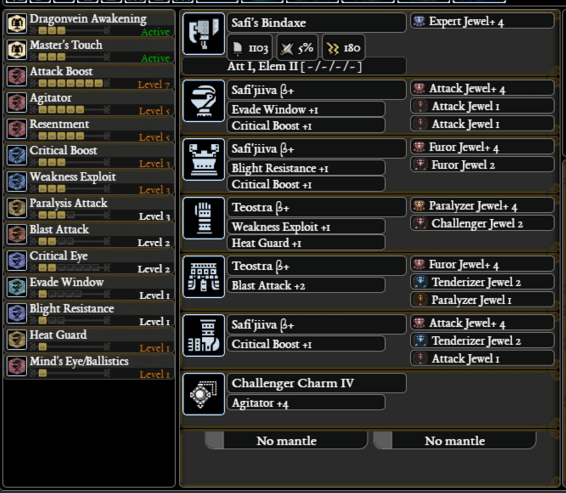
Task: Click the Teostra gloves armor icon
Action: [204, 218]
